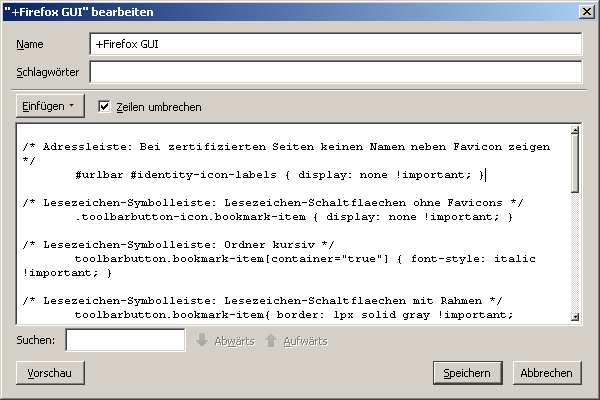Viewport: 600px width, 400px height.
Task: Click the Abwärts down-arrow search button
Action: pyautogui.click(x=223, y=341)
